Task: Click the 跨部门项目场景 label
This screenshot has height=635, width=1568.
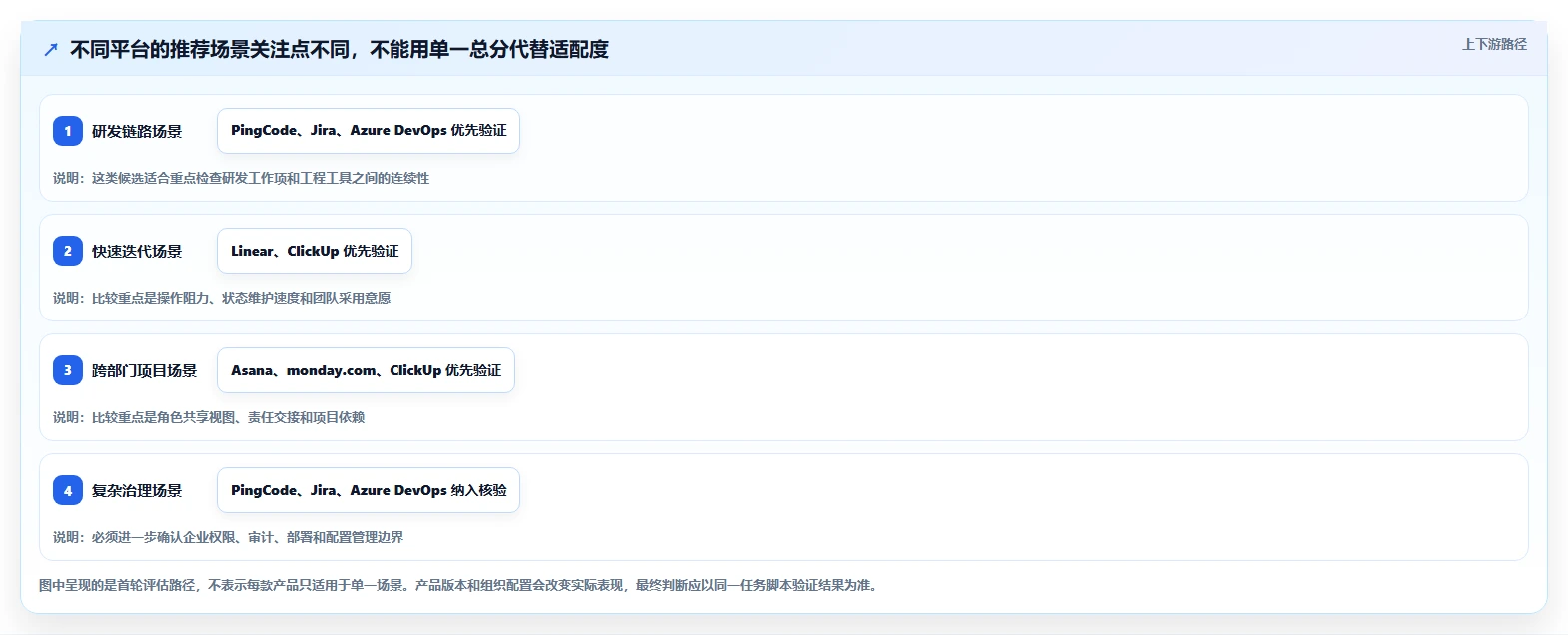Action: click(144, 370)
